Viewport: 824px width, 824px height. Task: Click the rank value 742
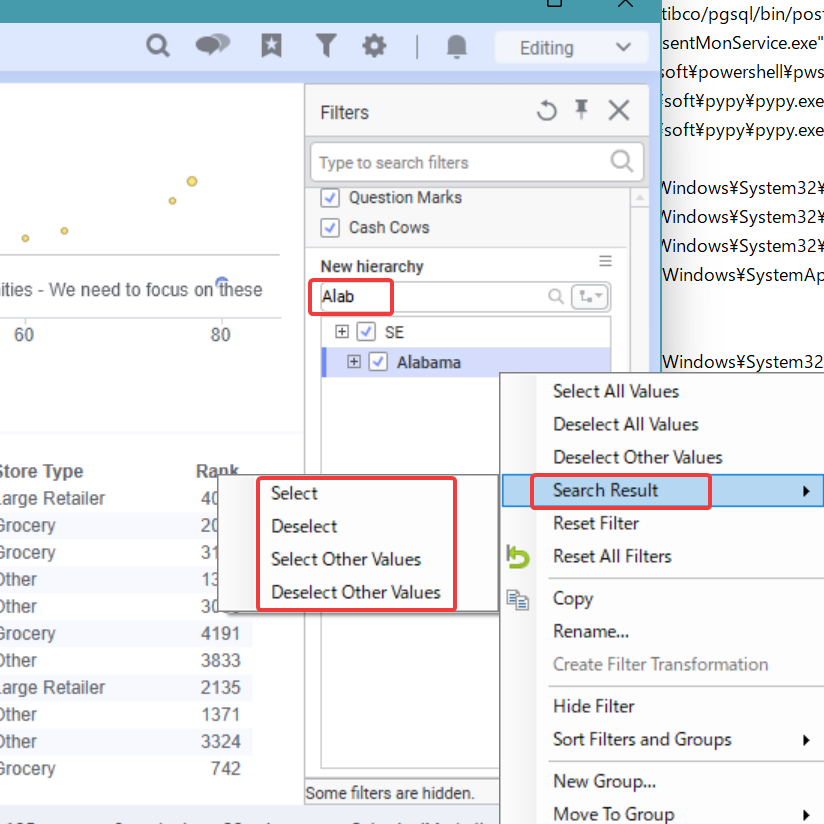coord(225,769)
